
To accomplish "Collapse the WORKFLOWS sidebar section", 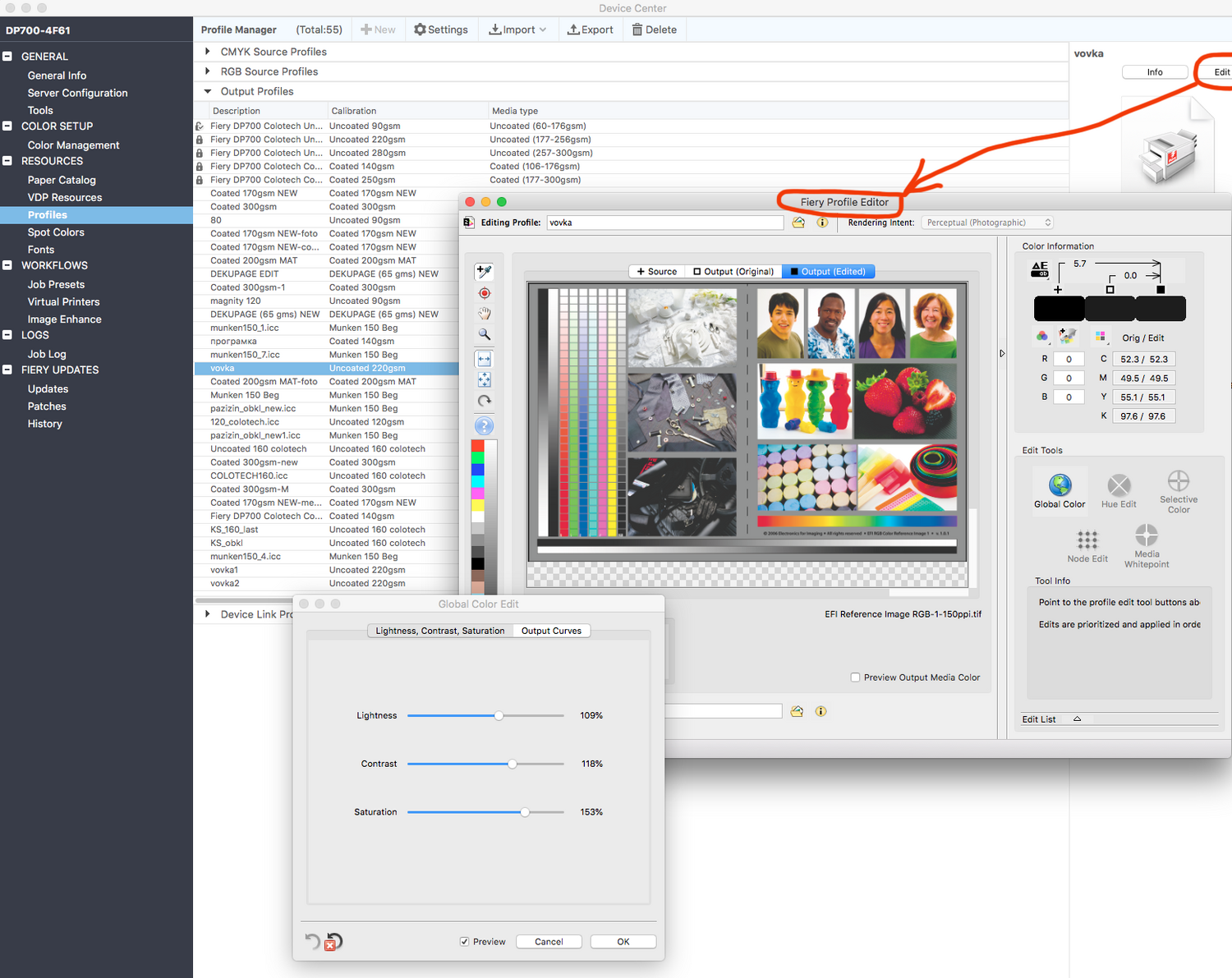I will [x=7, y=265].
